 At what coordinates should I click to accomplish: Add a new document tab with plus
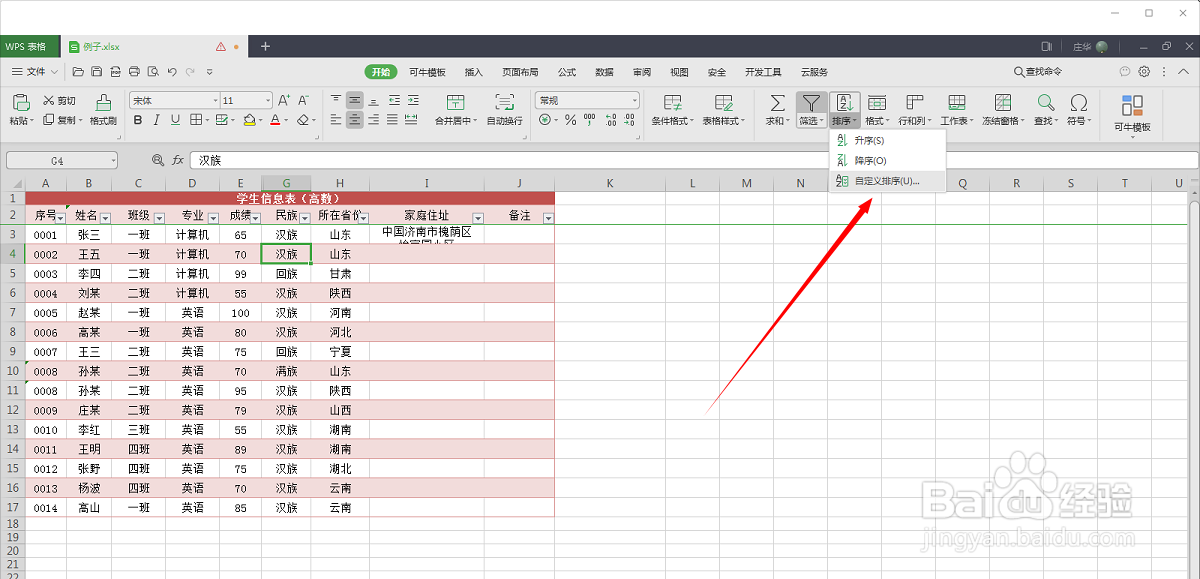[x=265, y=46]
